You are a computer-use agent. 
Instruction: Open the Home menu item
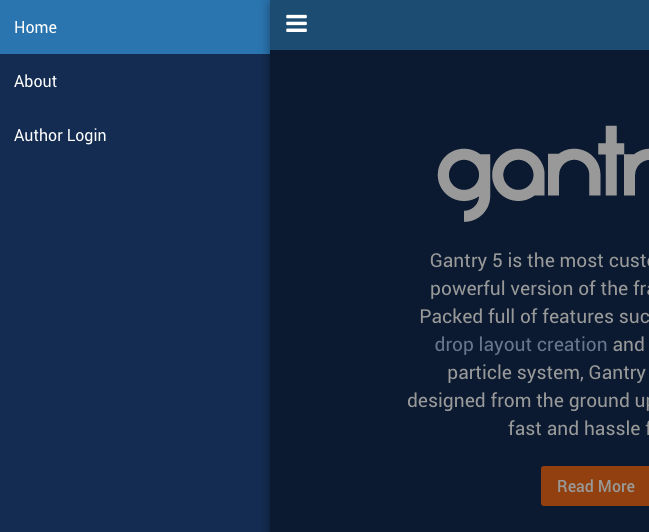[36, 27]
